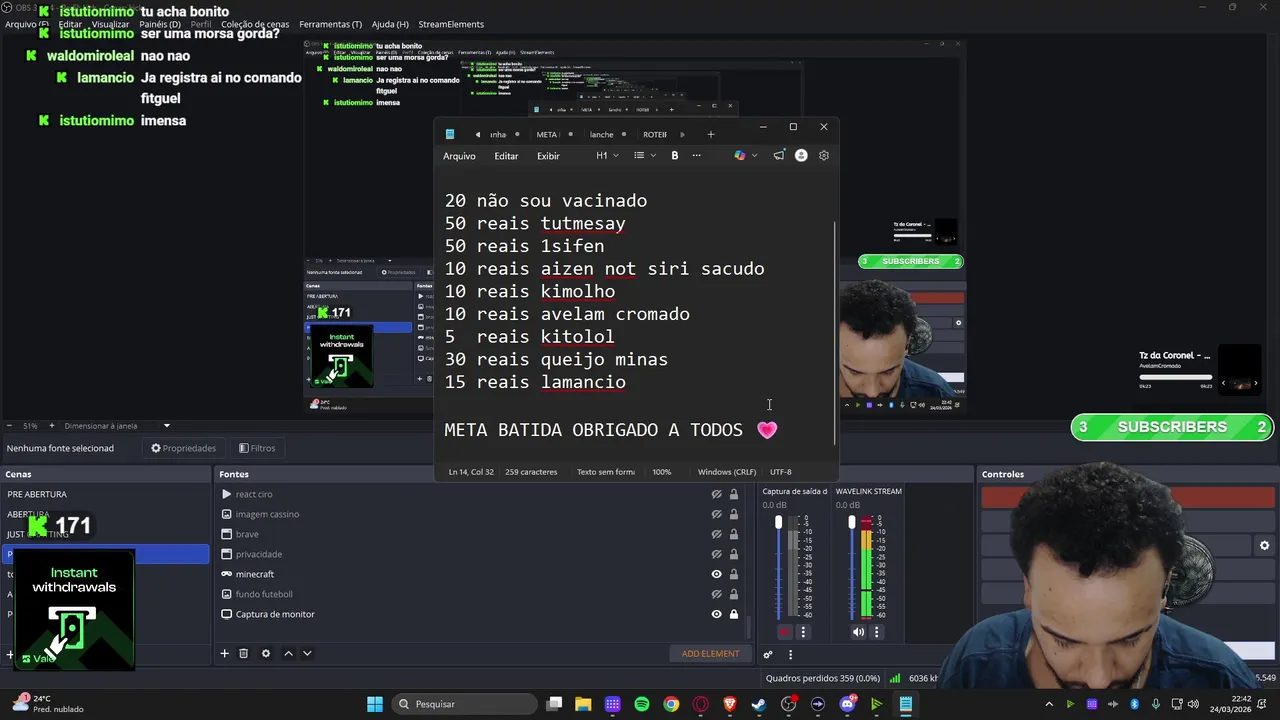
Task: Show the imagem cassino source
Action: (x=716, y=514)
